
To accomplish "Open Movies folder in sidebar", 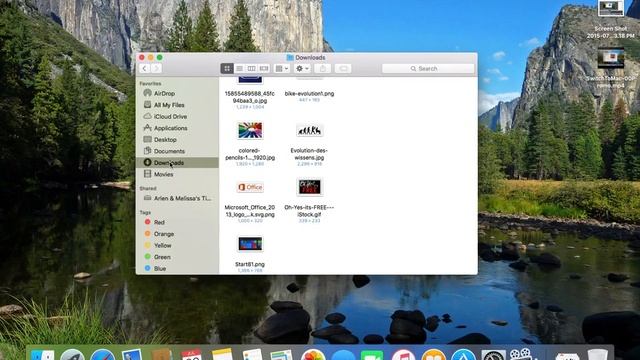I will [178, 174].
